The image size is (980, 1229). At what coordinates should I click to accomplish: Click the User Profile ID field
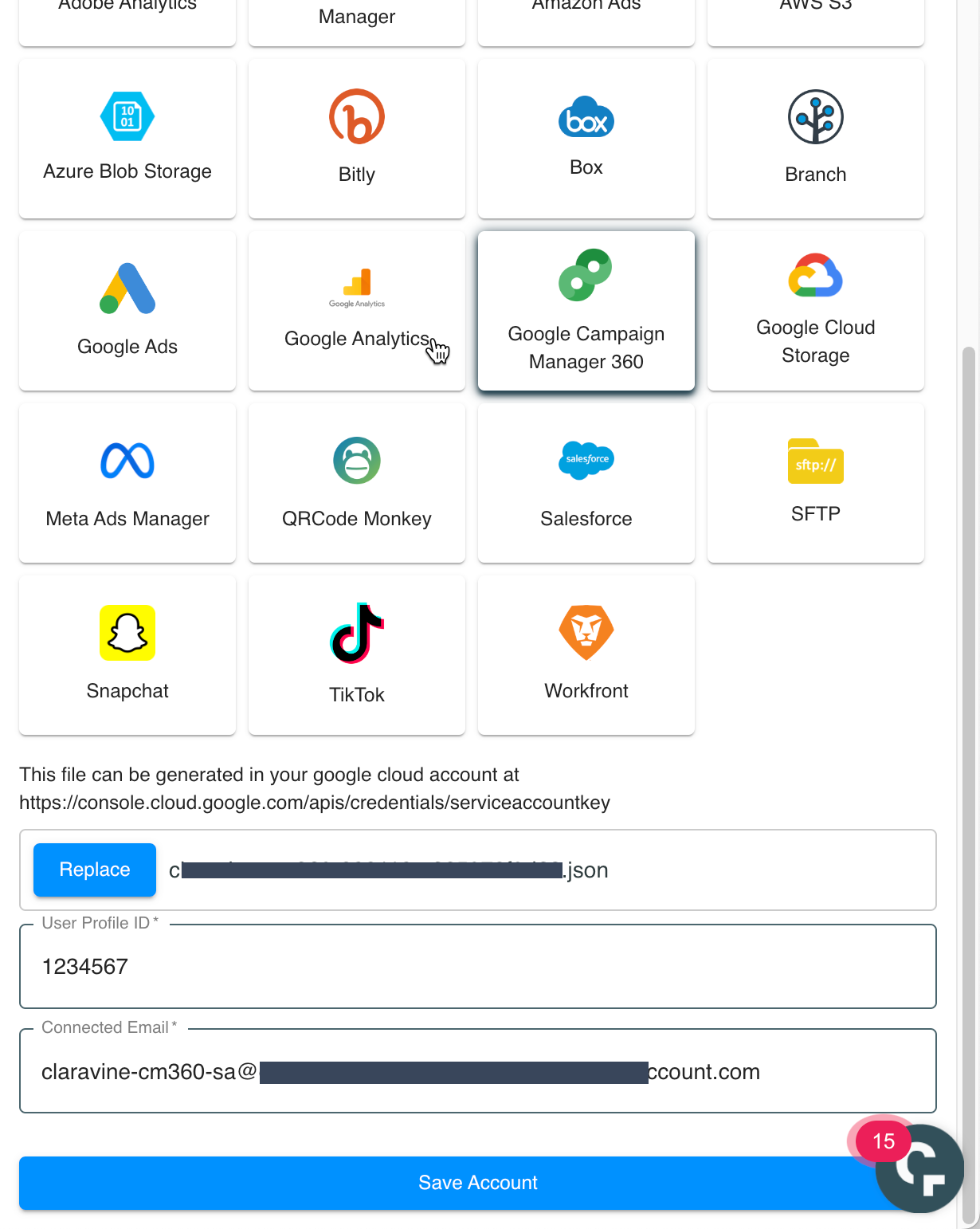478,966
